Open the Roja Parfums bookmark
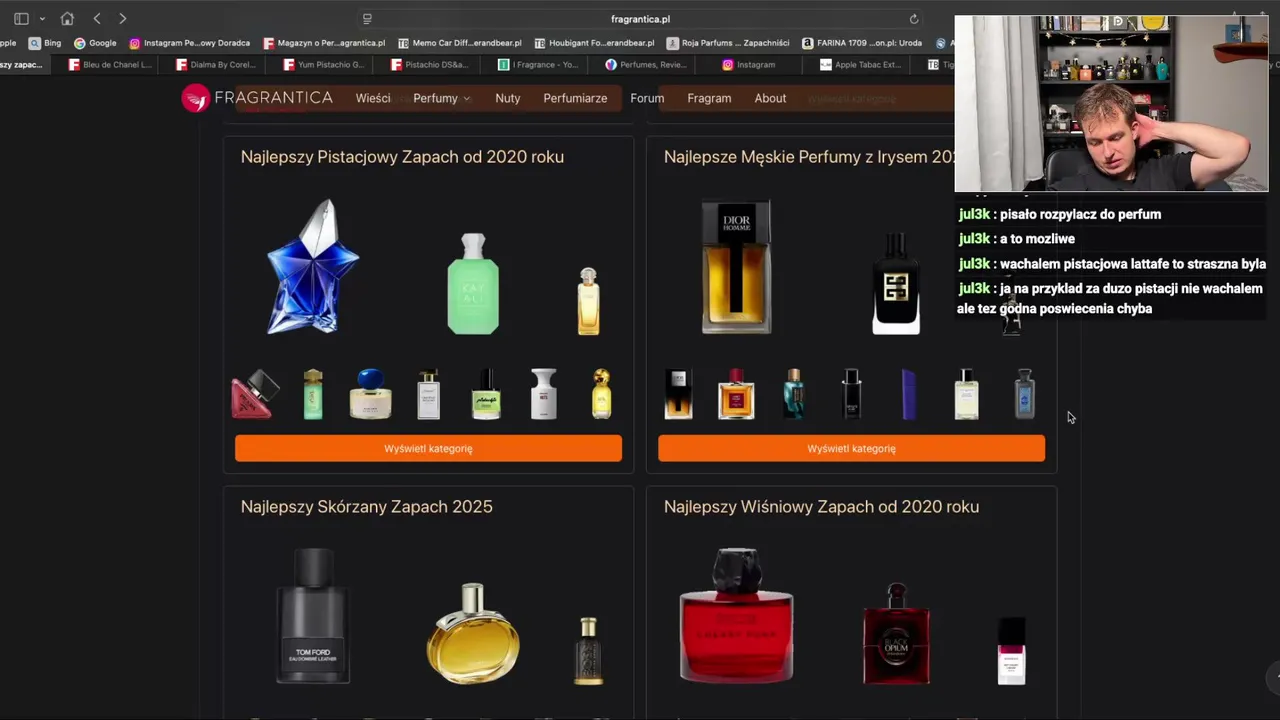The image size is (1280, 720). pyautogui.click(x=728, y=43)
